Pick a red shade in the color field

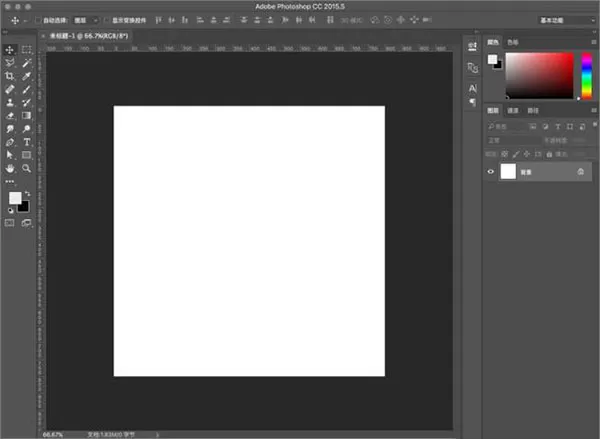(540, 75)
